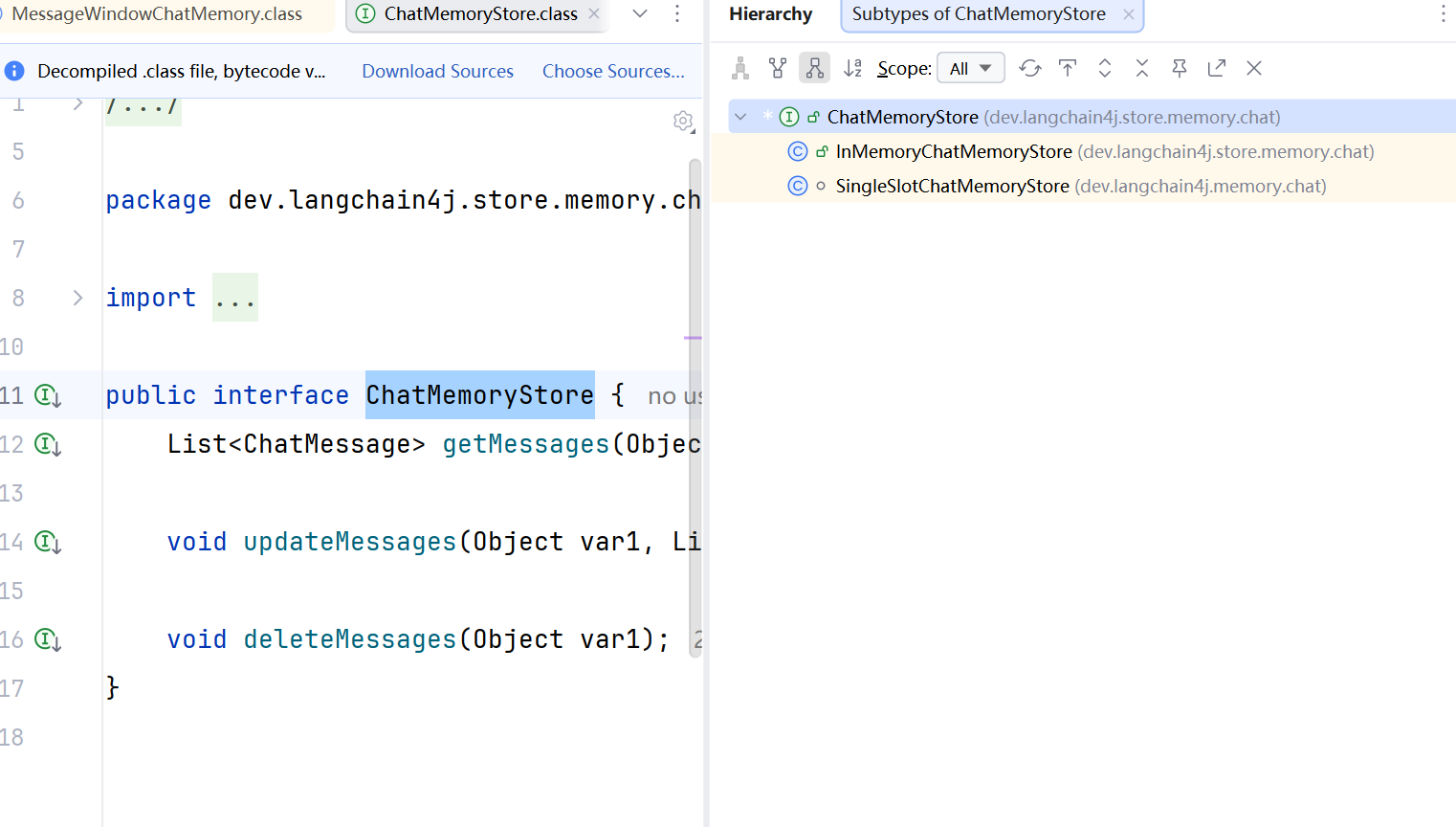Click the autoscroll to source arrow icon
Viewport: 1456px width, 827px height.
click(1068, 68)
